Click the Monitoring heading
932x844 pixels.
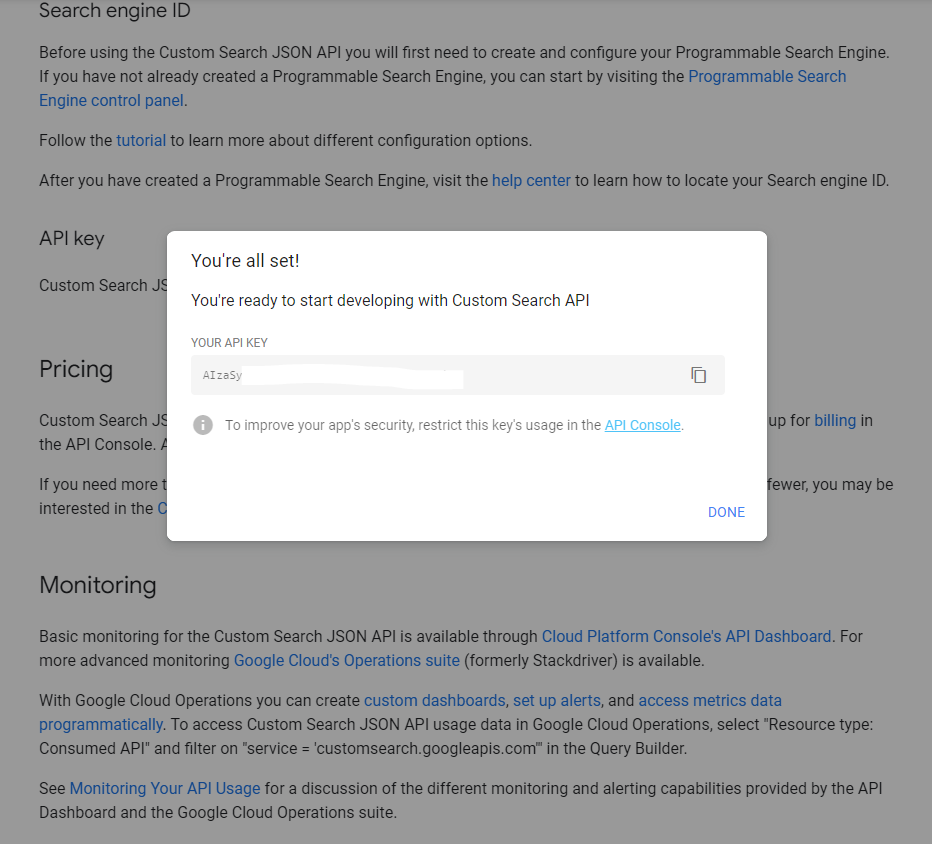(97, 585)
